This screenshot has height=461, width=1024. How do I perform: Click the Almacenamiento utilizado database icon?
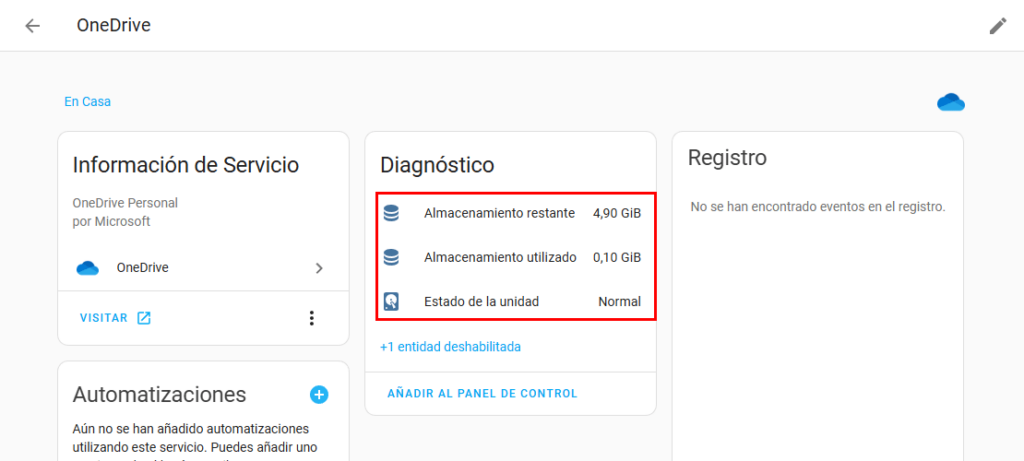392,257
